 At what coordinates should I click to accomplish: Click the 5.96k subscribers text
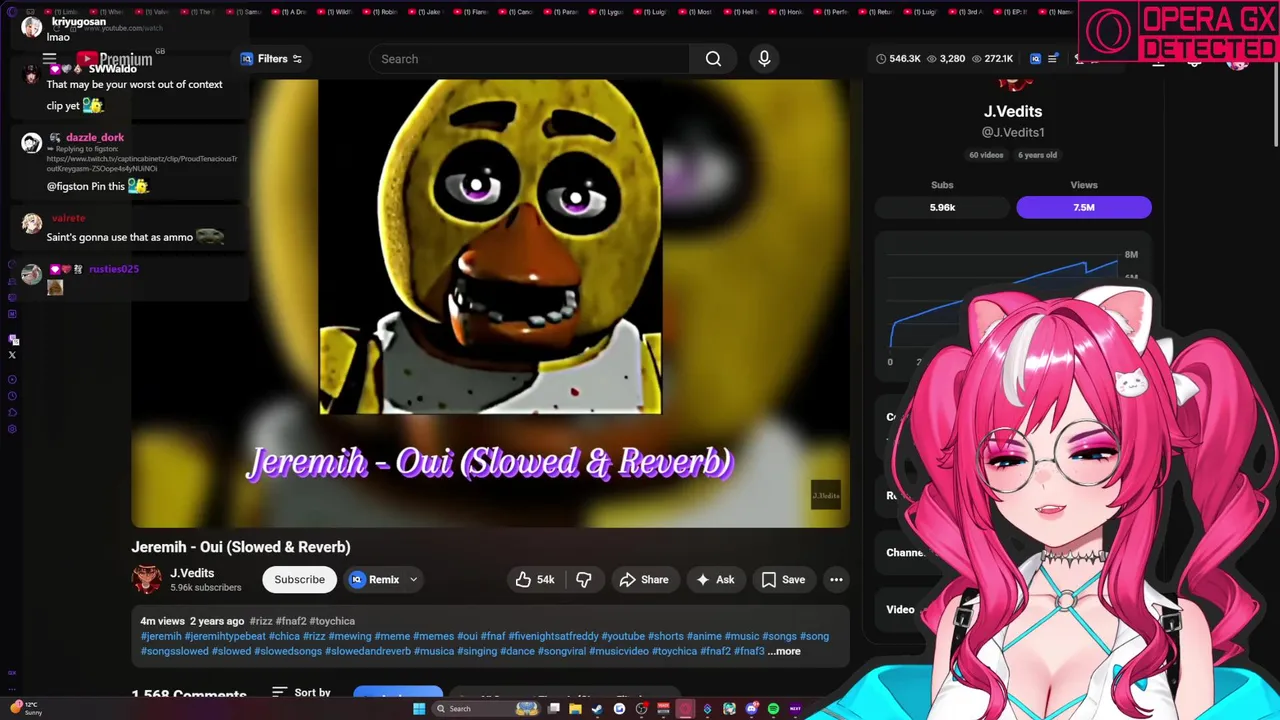click(205, 588)
